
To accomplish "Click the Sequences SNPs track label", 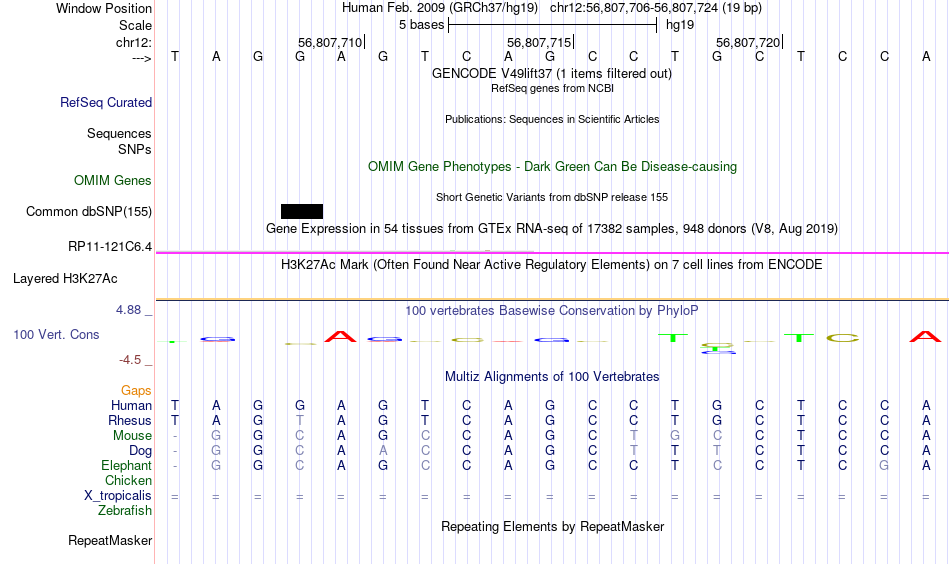I will pyautogui.click(x=119, y=141).
